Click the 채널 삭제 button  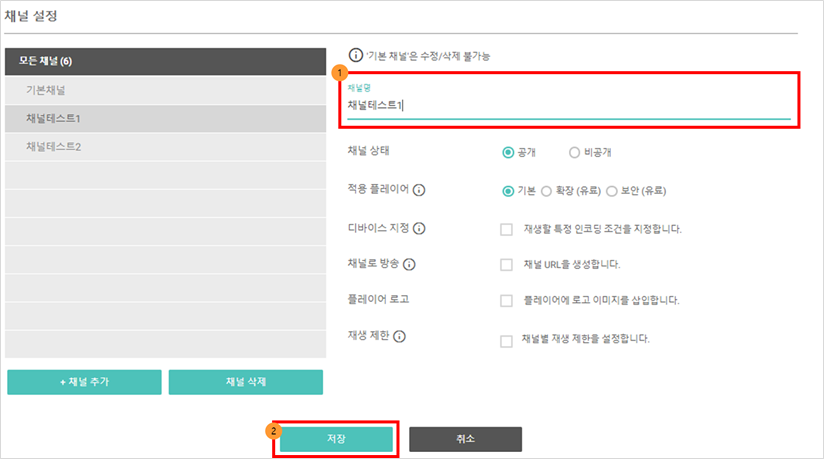coord(245,382)
